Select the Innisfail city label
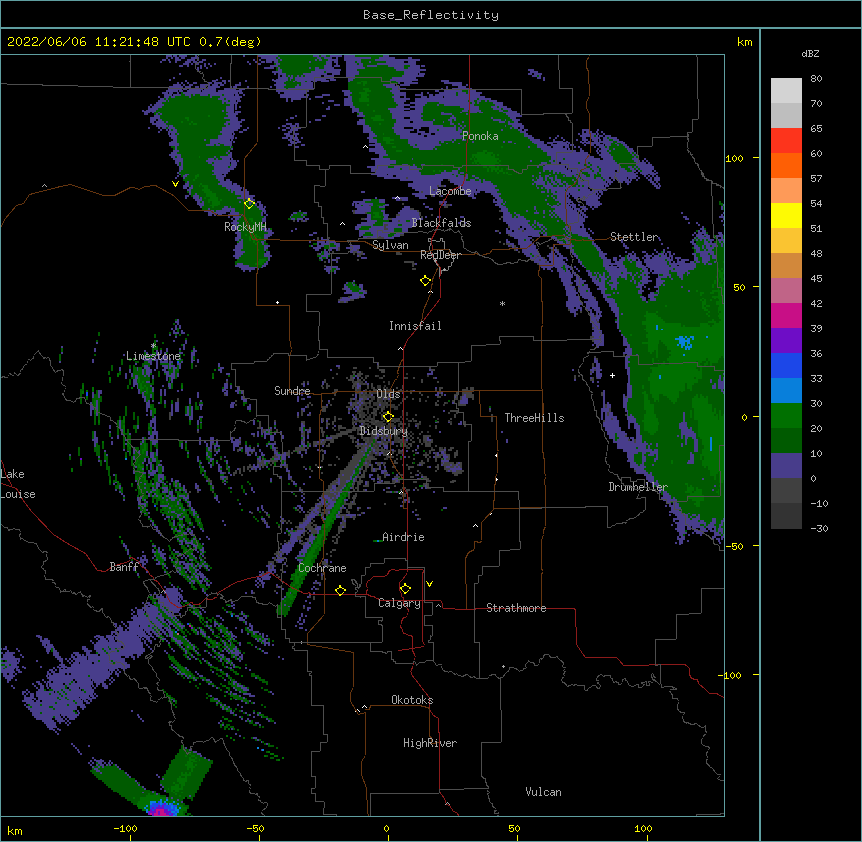Screen dimensions: 862x842 [415, 326]
